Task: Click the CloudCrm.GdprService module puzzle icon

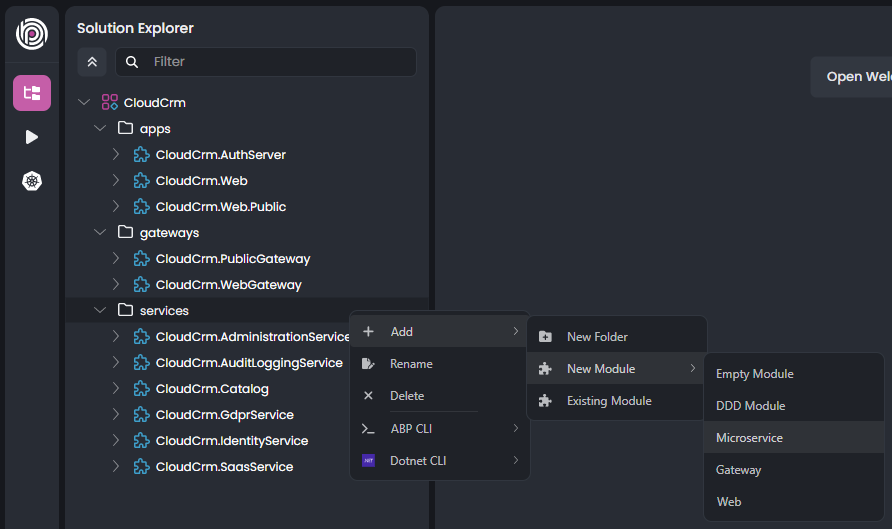Action: click(x=141, y=415)
